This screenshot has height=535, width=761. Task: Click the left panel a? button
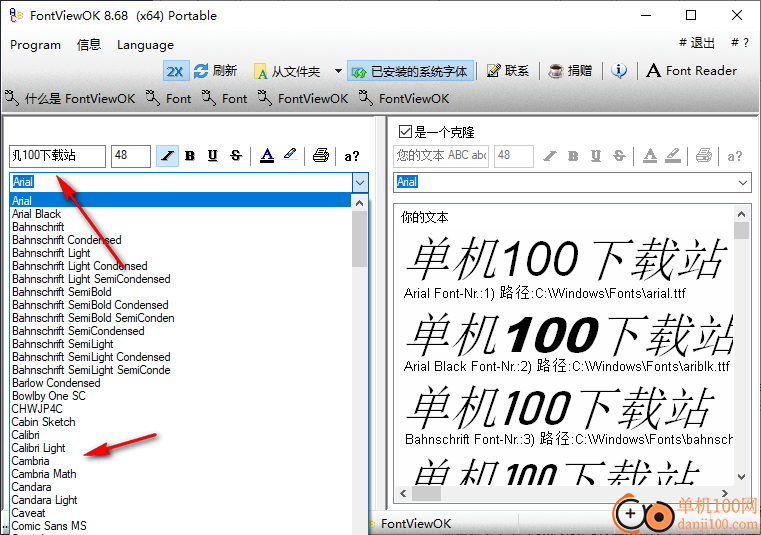tap(352, 156)
